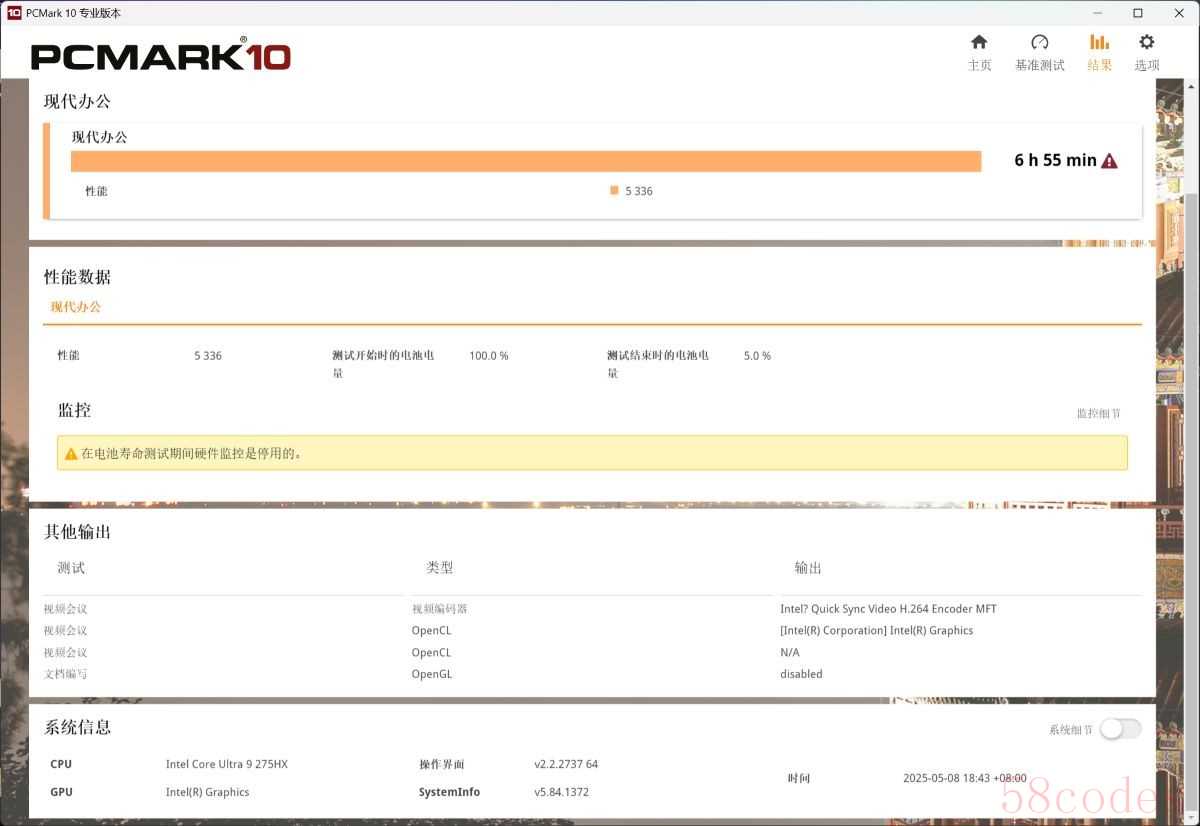The width and height of the screenshot is (1200, 826).
Task: Switch to the 结果 results view
Action: click(x=1099, y=52)
